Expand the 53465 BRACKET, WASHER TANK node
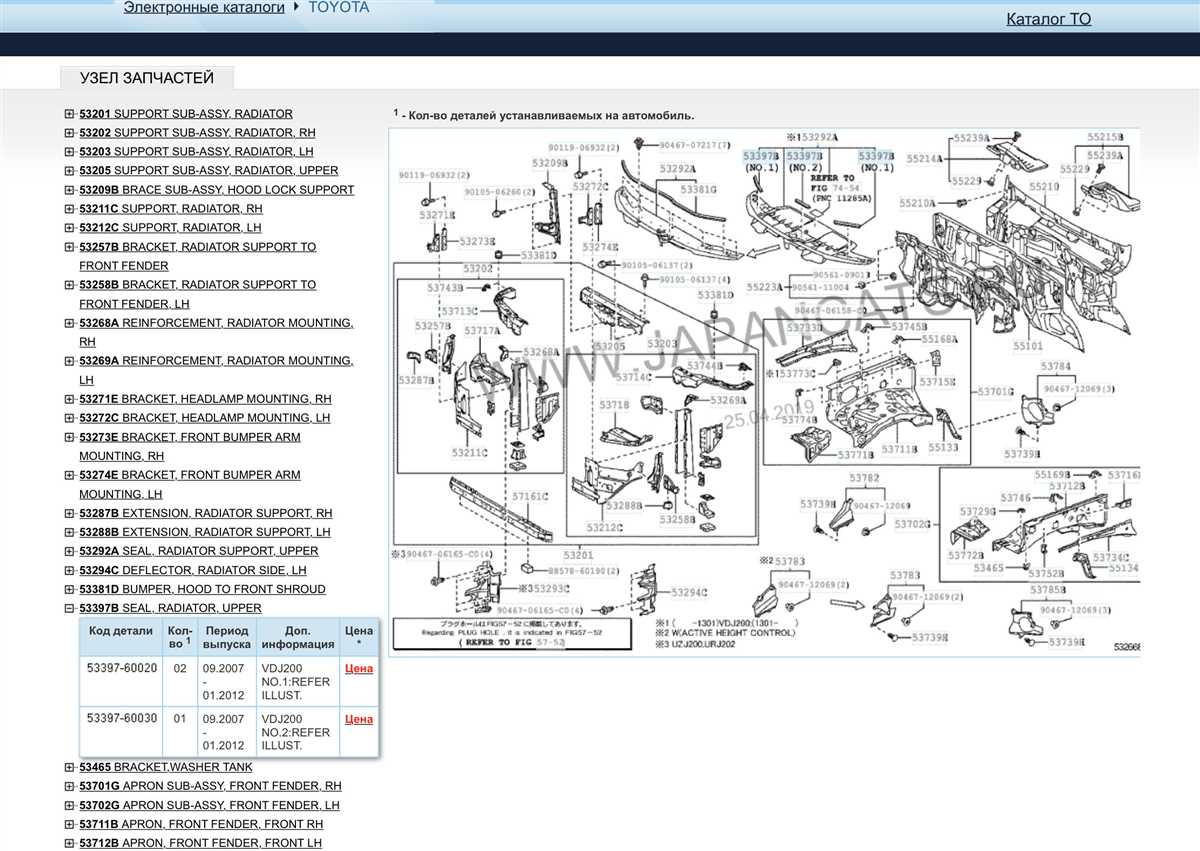This screenshot has height=851, width=1200. tap(68, 767)
